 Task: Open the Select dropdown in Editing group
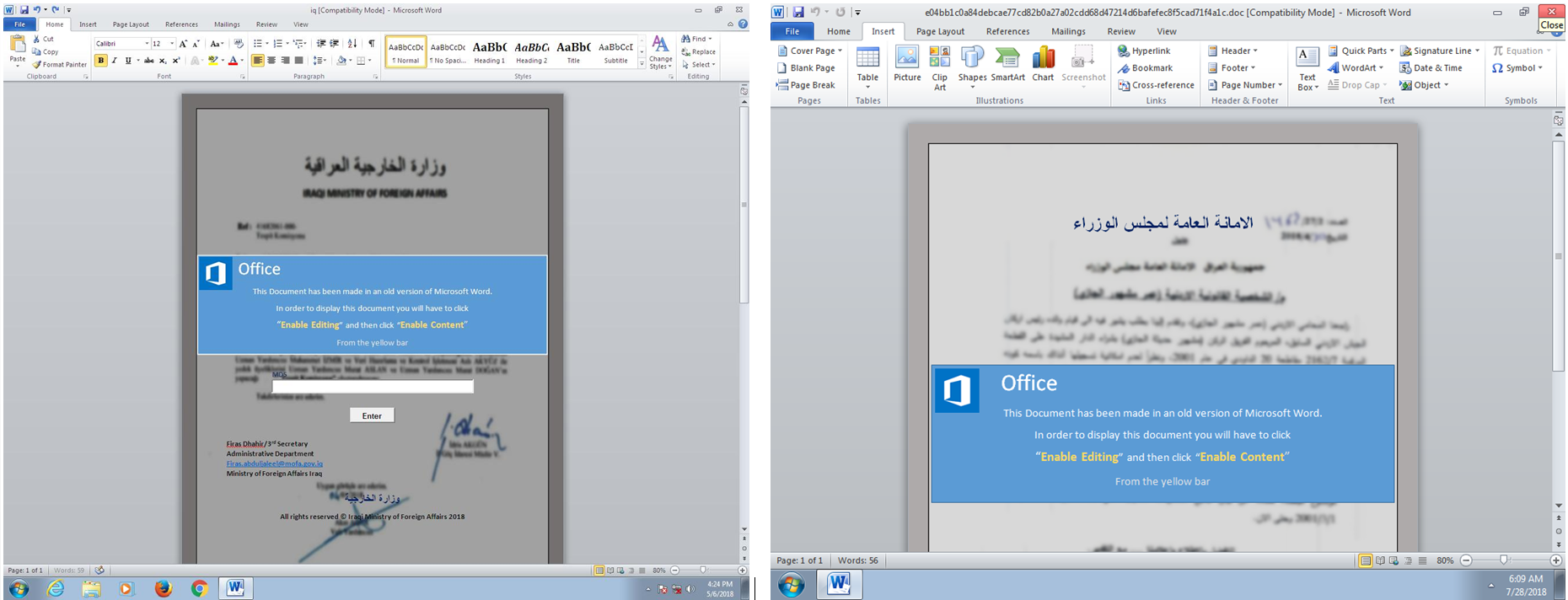(699, 65)
